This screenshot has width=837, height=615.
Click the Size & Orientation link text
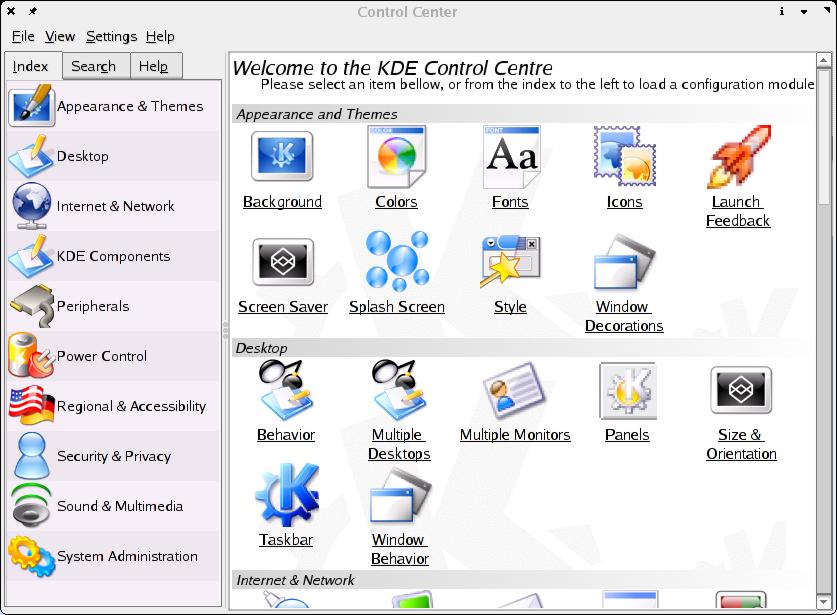tap(741, 444)
